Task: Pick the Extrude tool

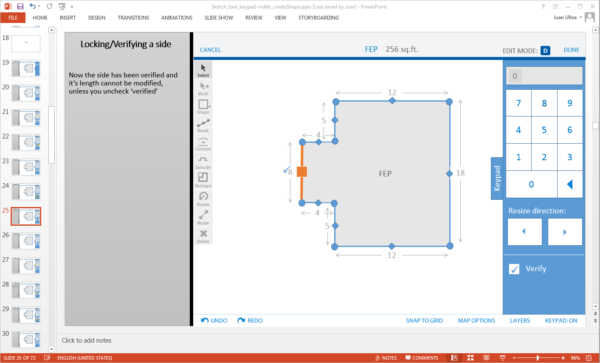Action: [203, 162]
